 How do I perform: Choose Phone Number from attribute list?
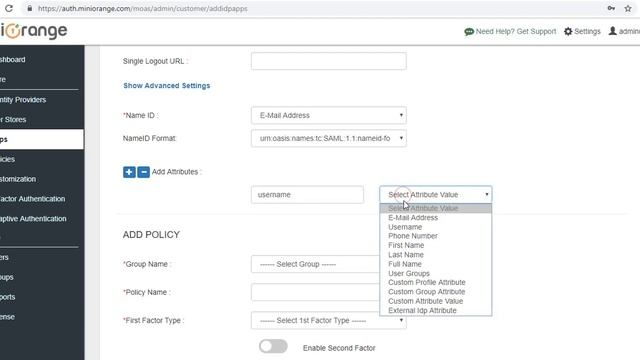[x=436, y=236]
